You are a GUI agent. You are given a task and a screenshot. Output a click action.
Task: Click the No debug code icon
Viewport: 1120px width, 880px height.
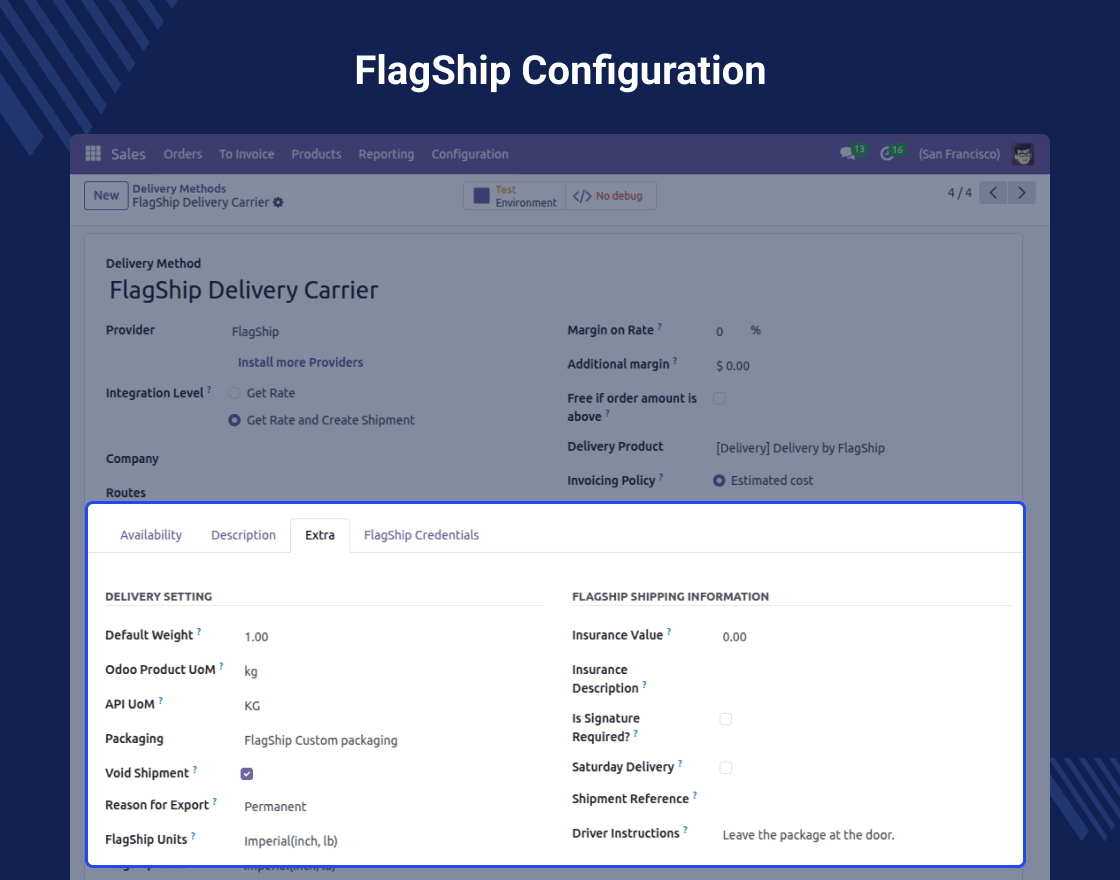(x=582, y=196)
